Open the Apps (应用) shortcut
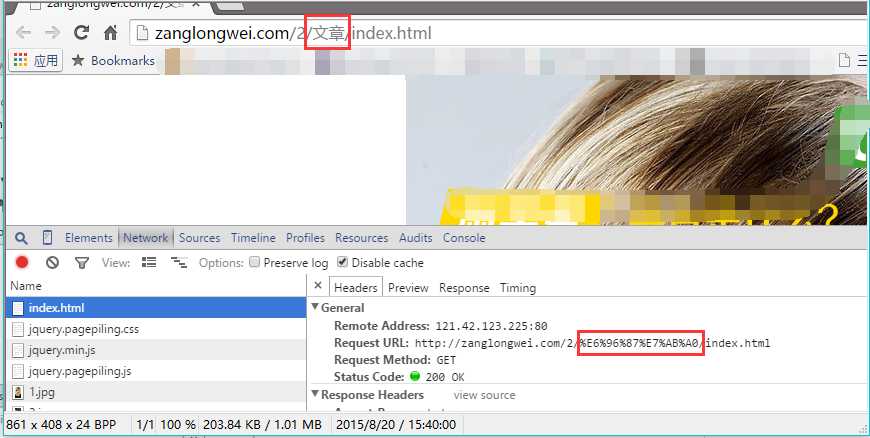 pos(36,60)
